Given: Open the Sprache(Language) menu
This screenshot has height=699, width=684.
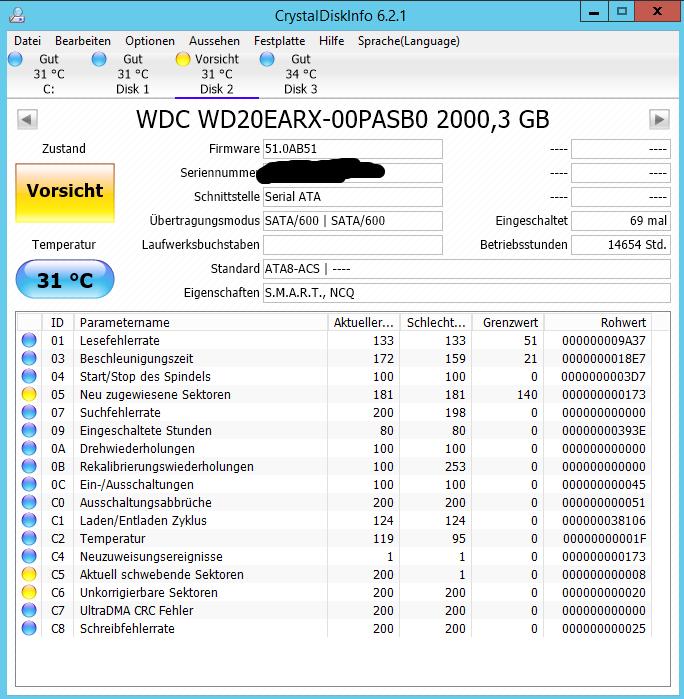Looking at the screenshot, I should pyautogui.click(x=408, y=41).
